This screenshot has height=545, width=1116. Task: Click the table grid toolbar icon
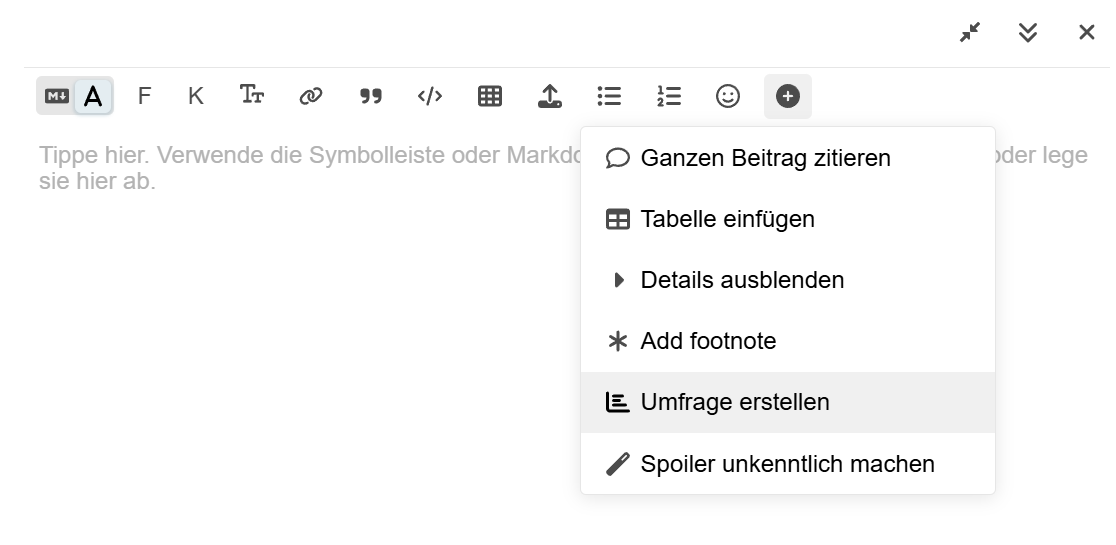pyautogui.click(x=490, y=96)
